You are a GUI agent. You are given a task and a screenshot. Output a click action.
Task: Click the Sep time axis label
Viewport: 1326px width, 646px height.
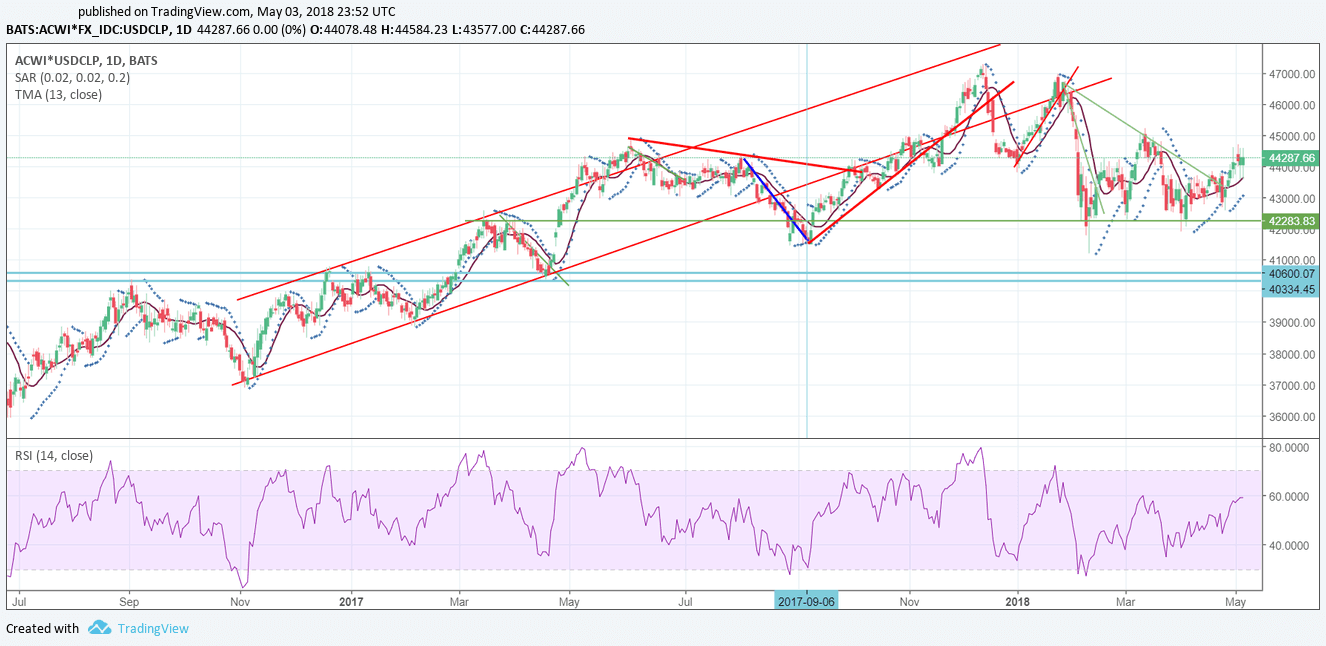[x=129, y=602]
